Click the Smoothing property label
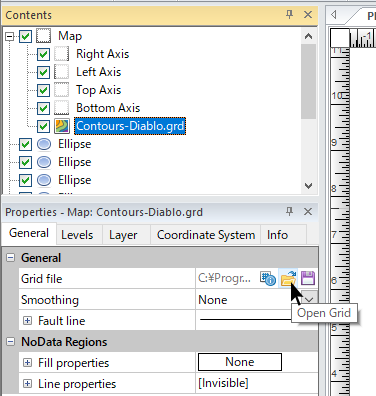The image size is (376, 396). point(50,300)
